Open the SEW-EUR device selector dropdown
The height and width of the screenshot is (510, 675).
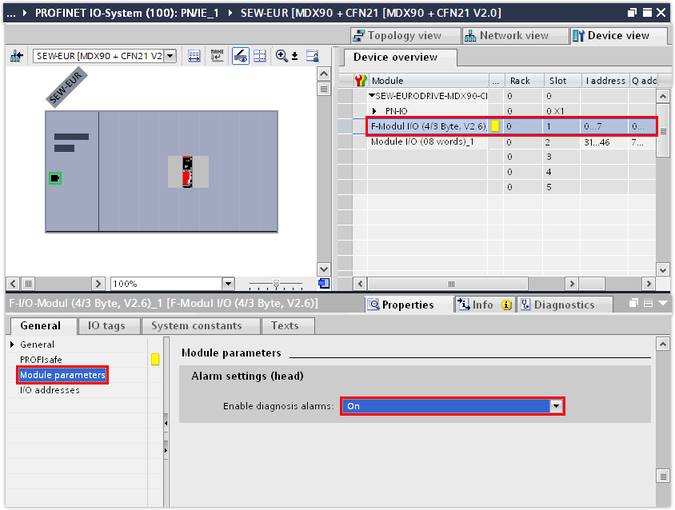pyautogui.click(x=169, y=57)
